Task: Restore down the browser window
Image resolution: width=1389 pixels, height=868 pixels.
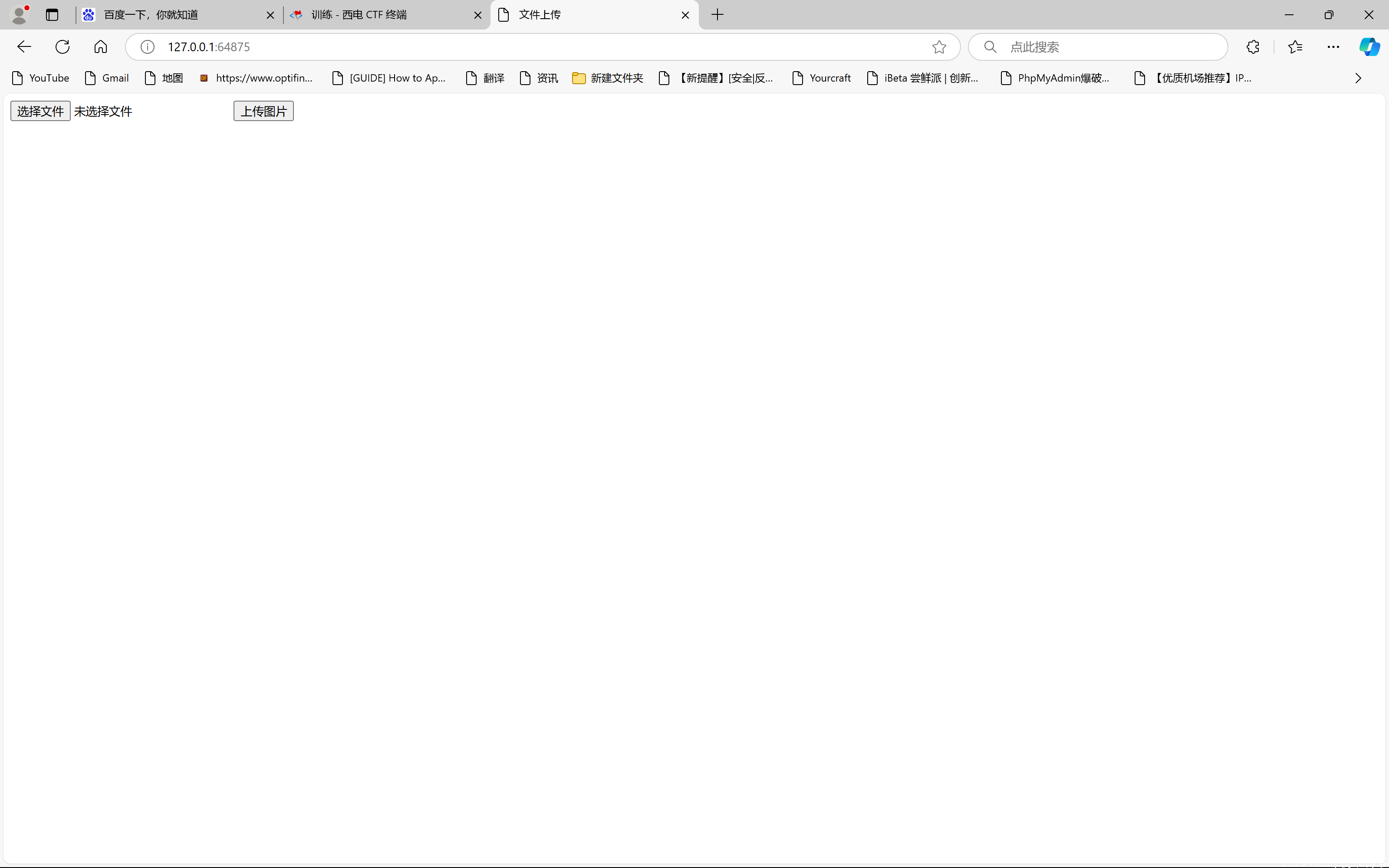Action: tap(1329, 15)
